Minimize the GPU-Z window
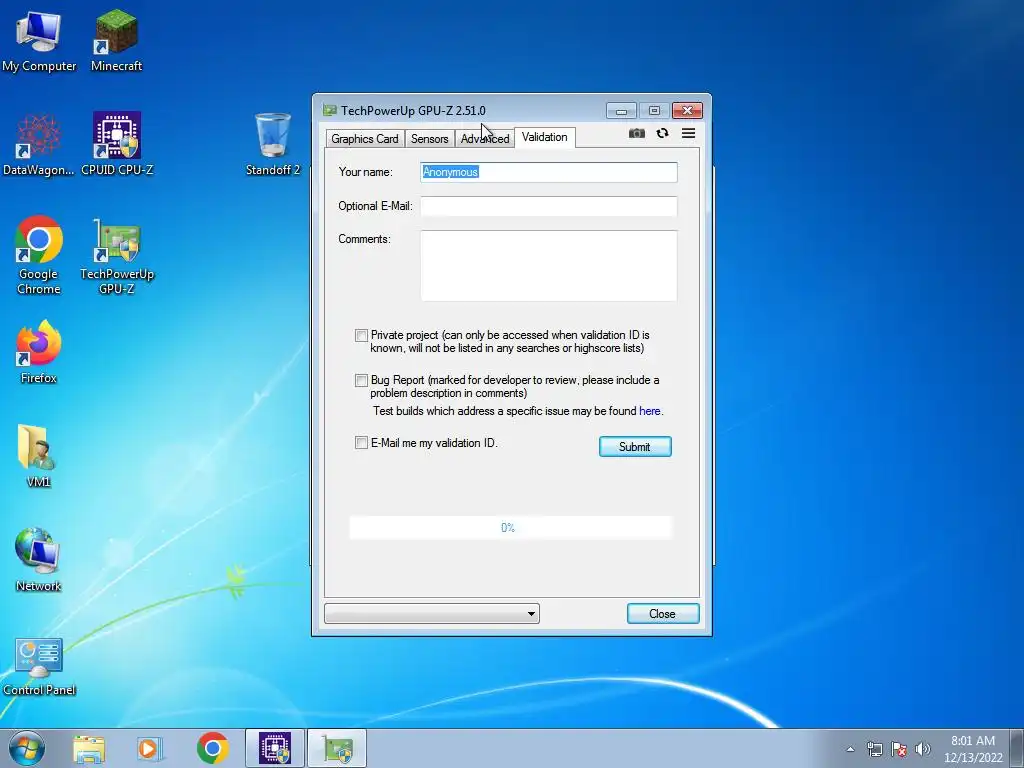The height and width of the screenshot is (768, 1024). pyautogui.click(x=621, y=111)
